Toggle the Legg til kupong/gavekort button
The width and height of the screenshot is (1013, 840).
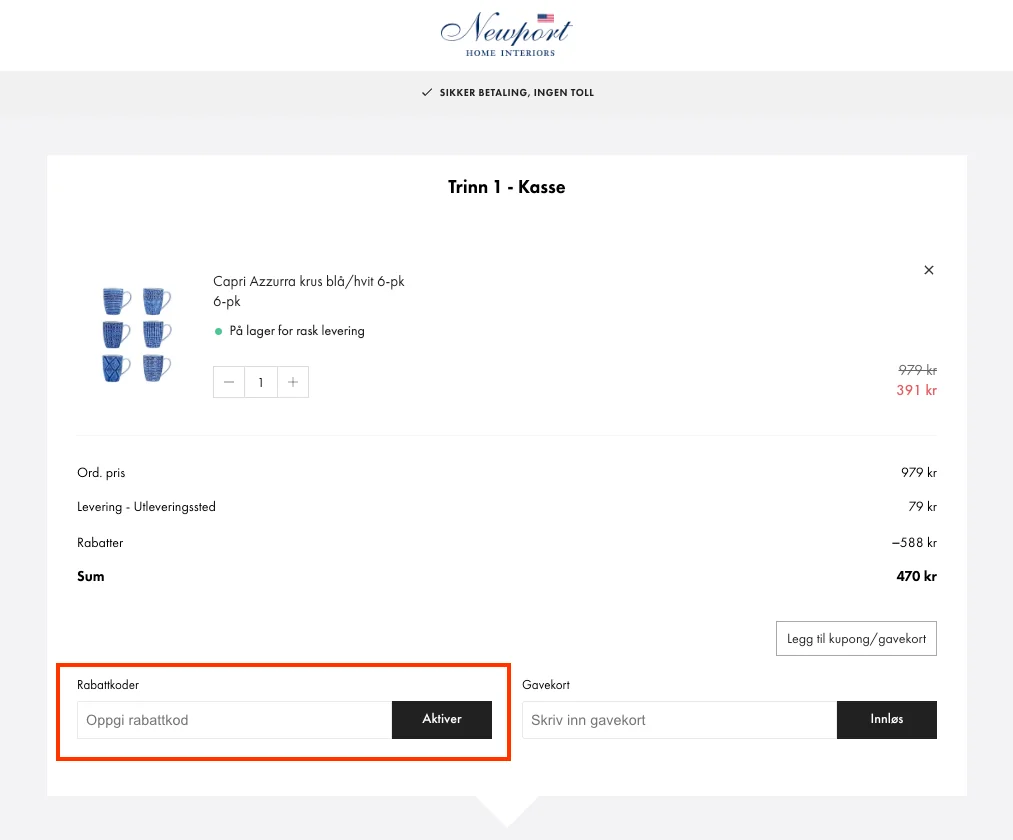856,639
